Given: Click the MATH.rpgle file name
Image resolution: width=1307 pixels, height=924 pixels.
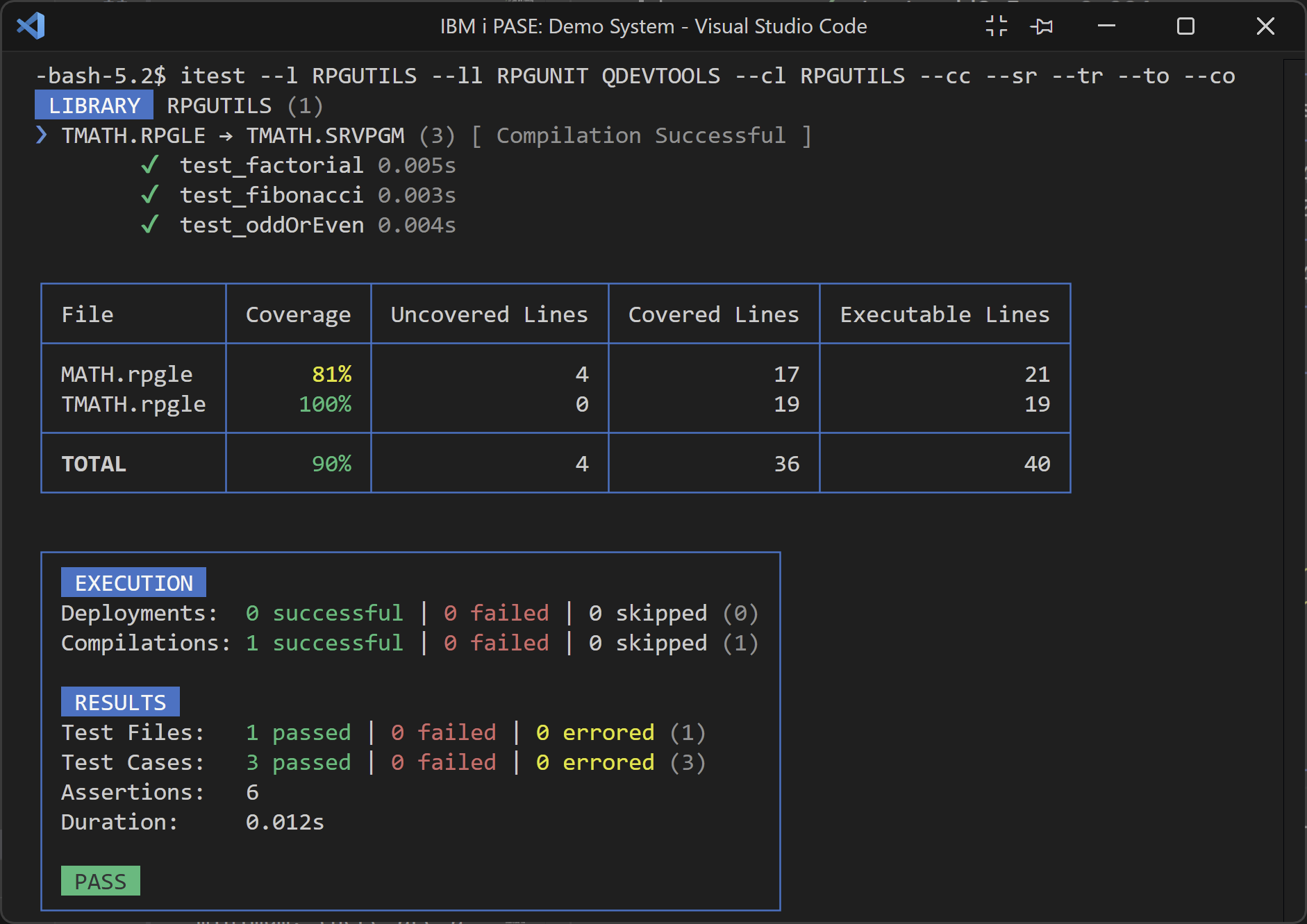Looking at the screenshot, I should [127, 374].
